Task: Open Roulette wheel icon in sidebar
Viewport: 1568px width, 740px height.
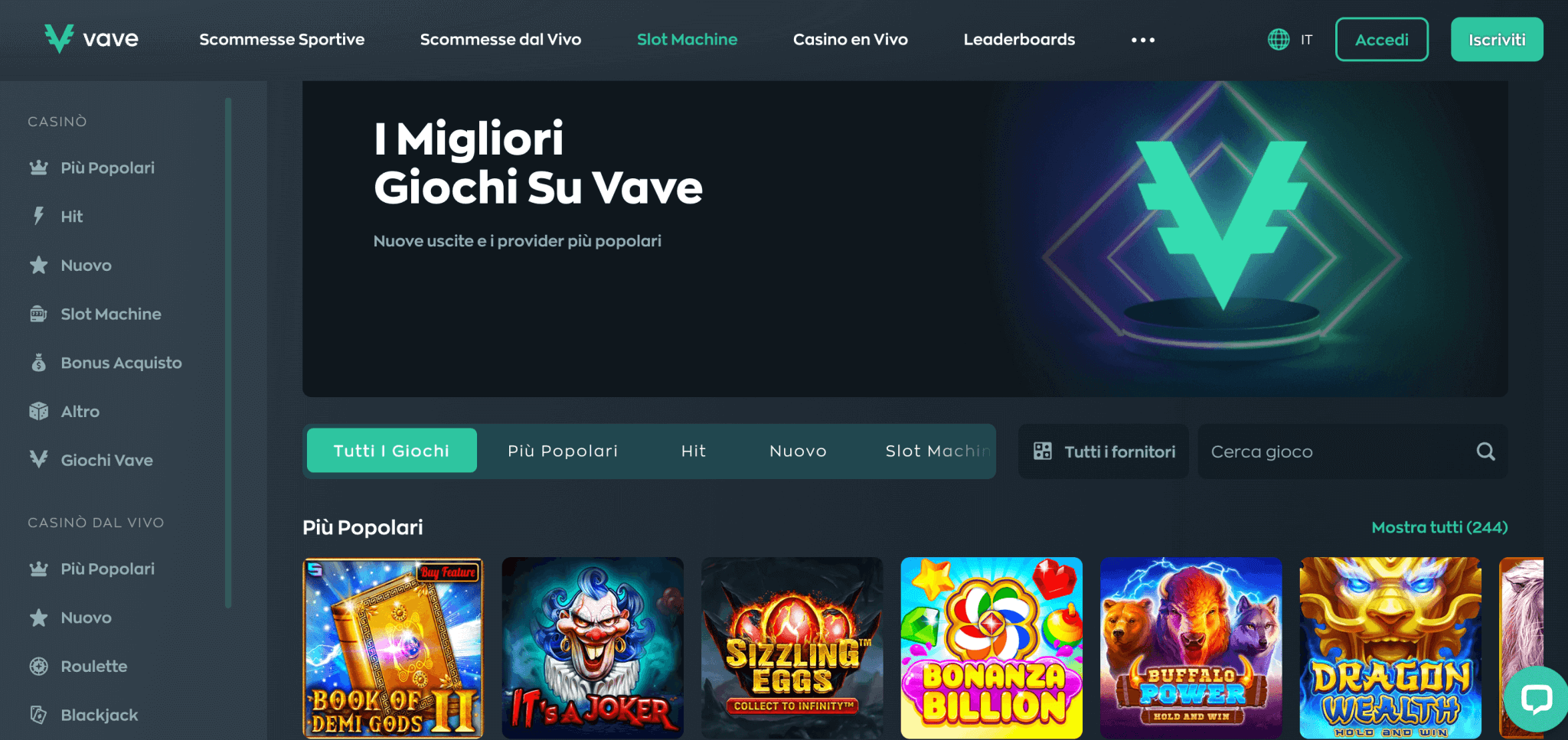Action: (38, 667)
